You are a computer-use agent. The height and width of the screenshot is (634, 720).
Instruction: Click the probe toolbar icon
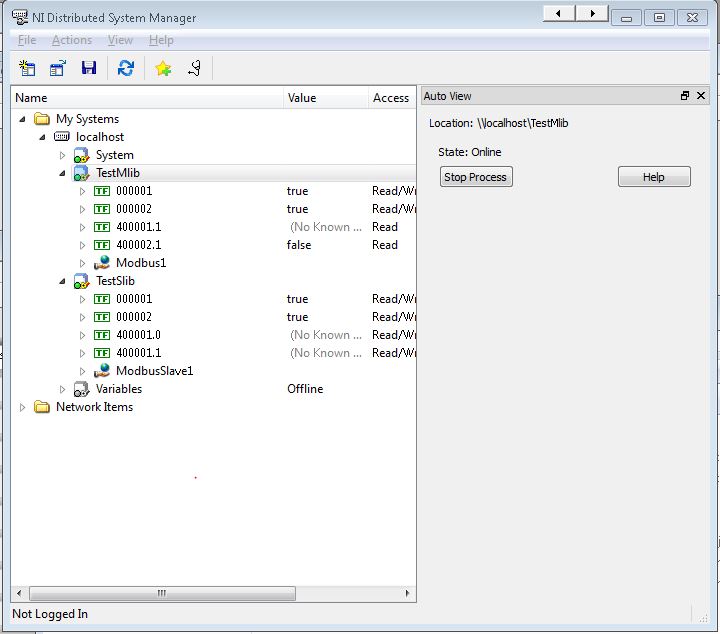point(195,68)
